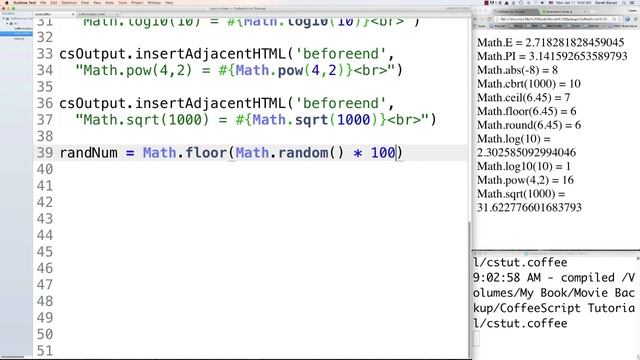Open the Help menu
Image resolution: width=640 pixels, height=360 pixels.
point(169,3)
